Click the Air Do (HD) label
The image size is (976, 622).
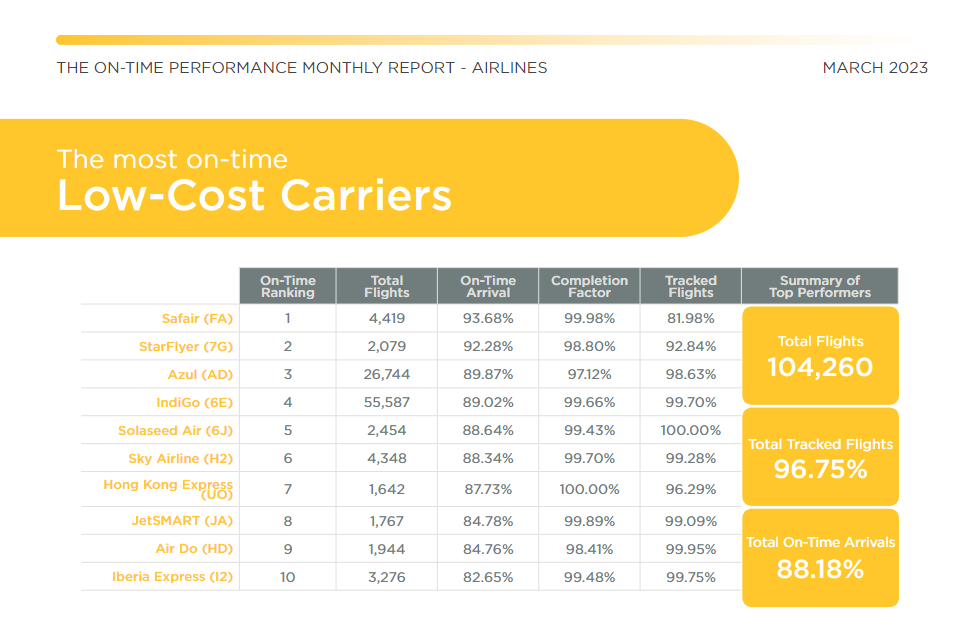click(194, 549)
